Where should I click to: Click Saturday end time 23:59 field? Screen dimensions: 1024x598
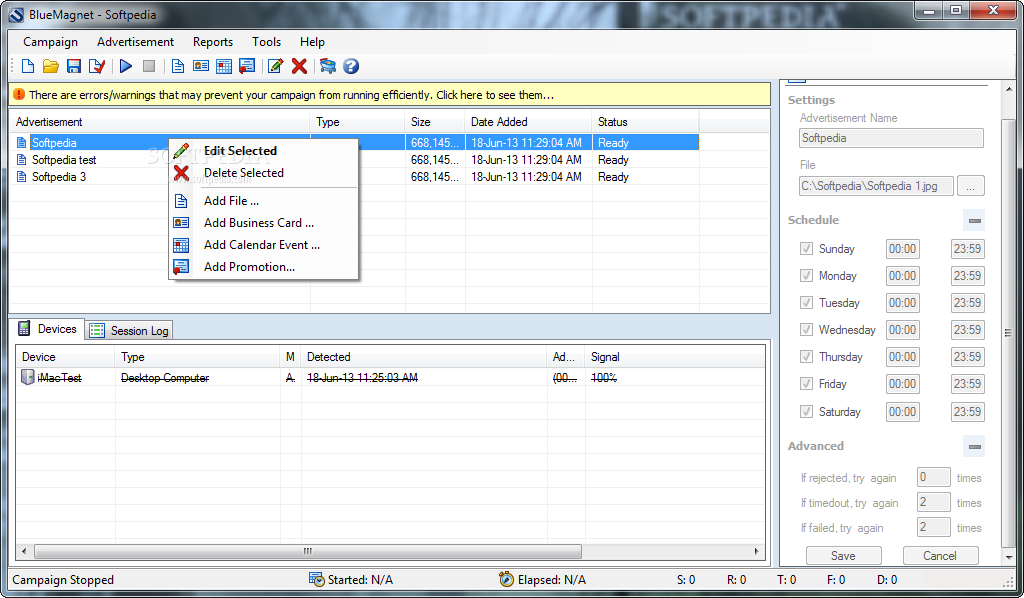click(968, 412)
